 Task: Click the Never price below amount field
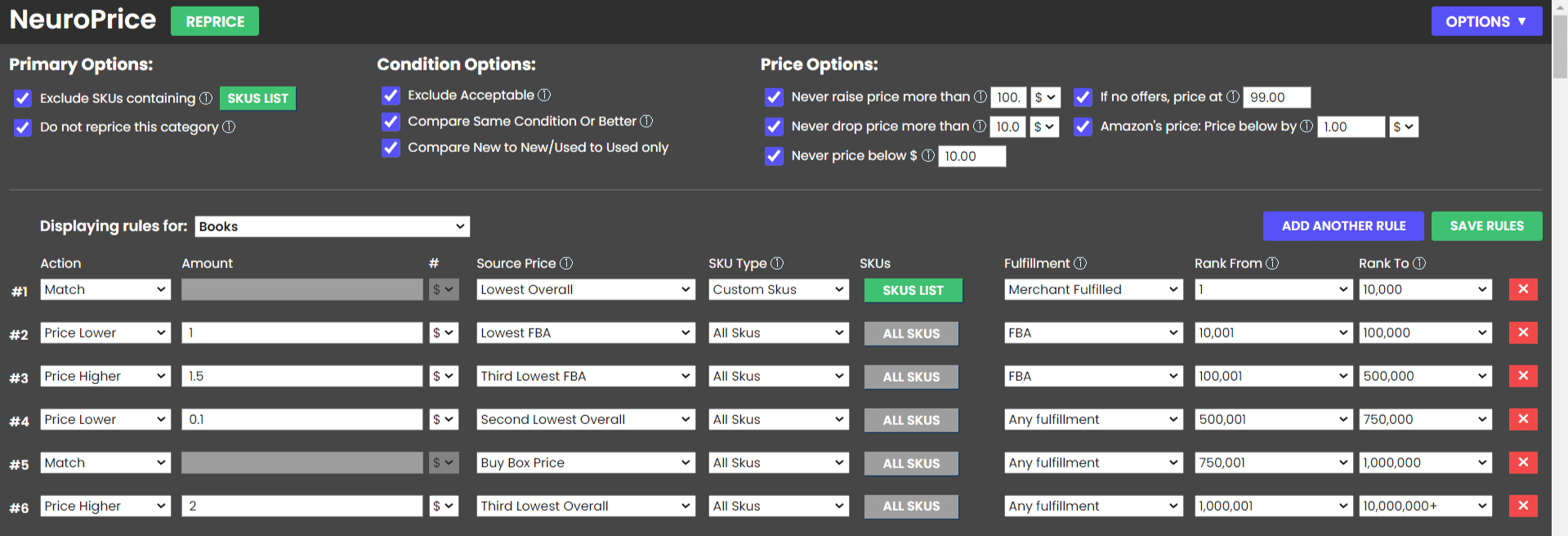pyautogui.click(x=972, y=156)
